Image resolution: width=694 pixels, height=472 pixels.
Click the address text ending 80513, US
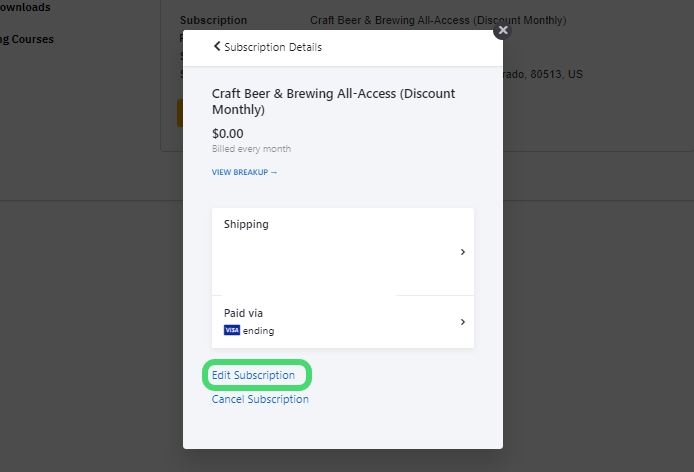tap(543, 74)
